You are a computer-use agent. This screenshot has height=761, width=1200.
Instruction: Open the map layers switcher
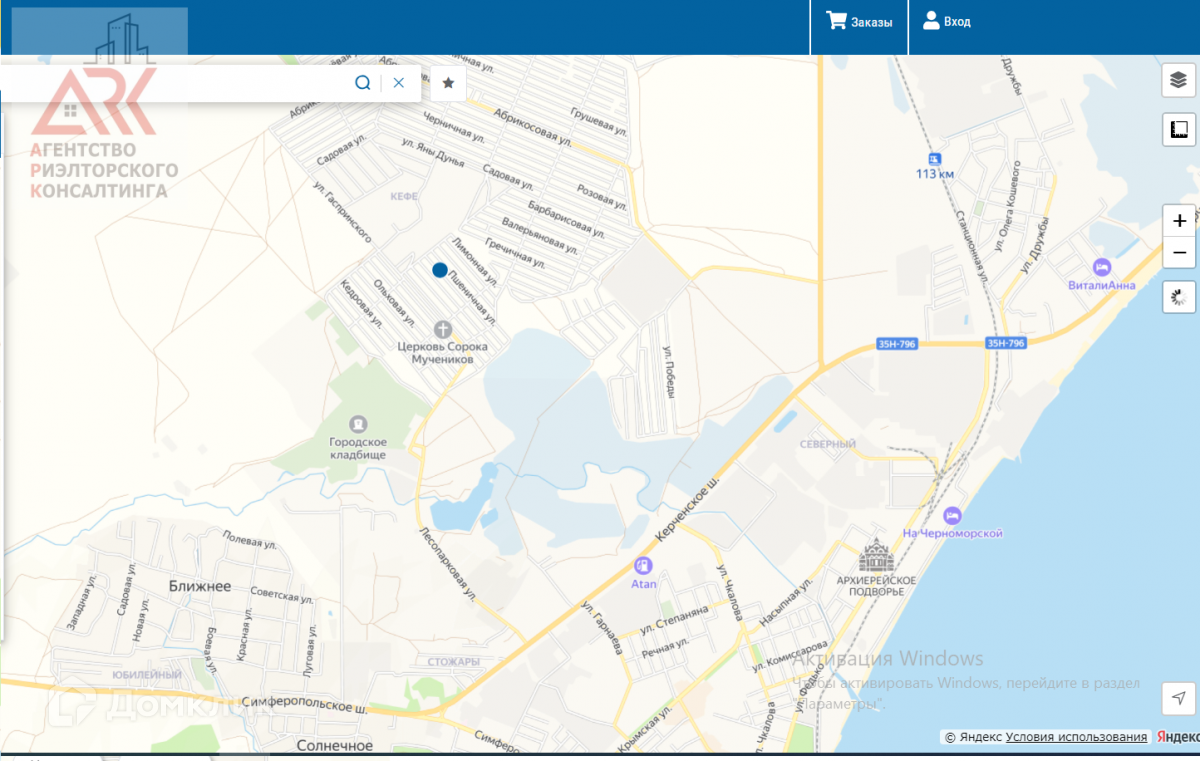click(x=1178, y=81)
